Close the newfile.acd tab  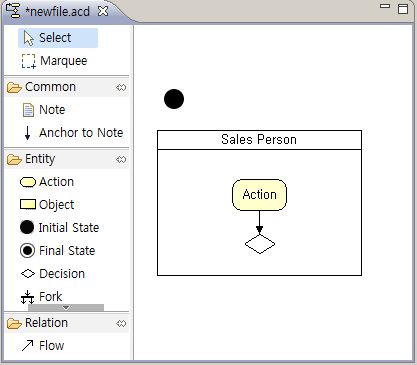click(x=103, y=11)
